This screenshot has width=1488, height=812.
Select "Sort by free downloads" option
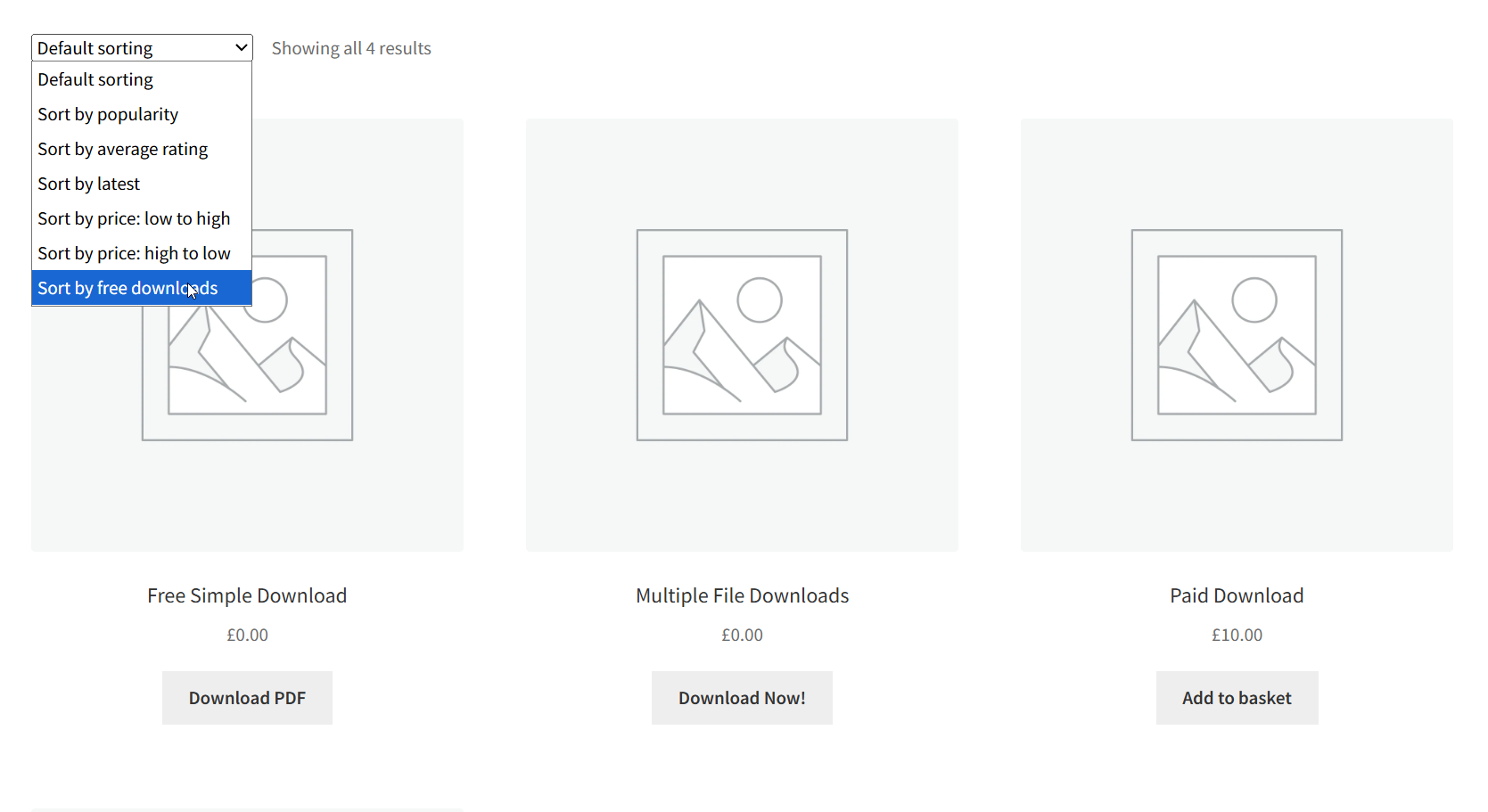click(127, 287)
